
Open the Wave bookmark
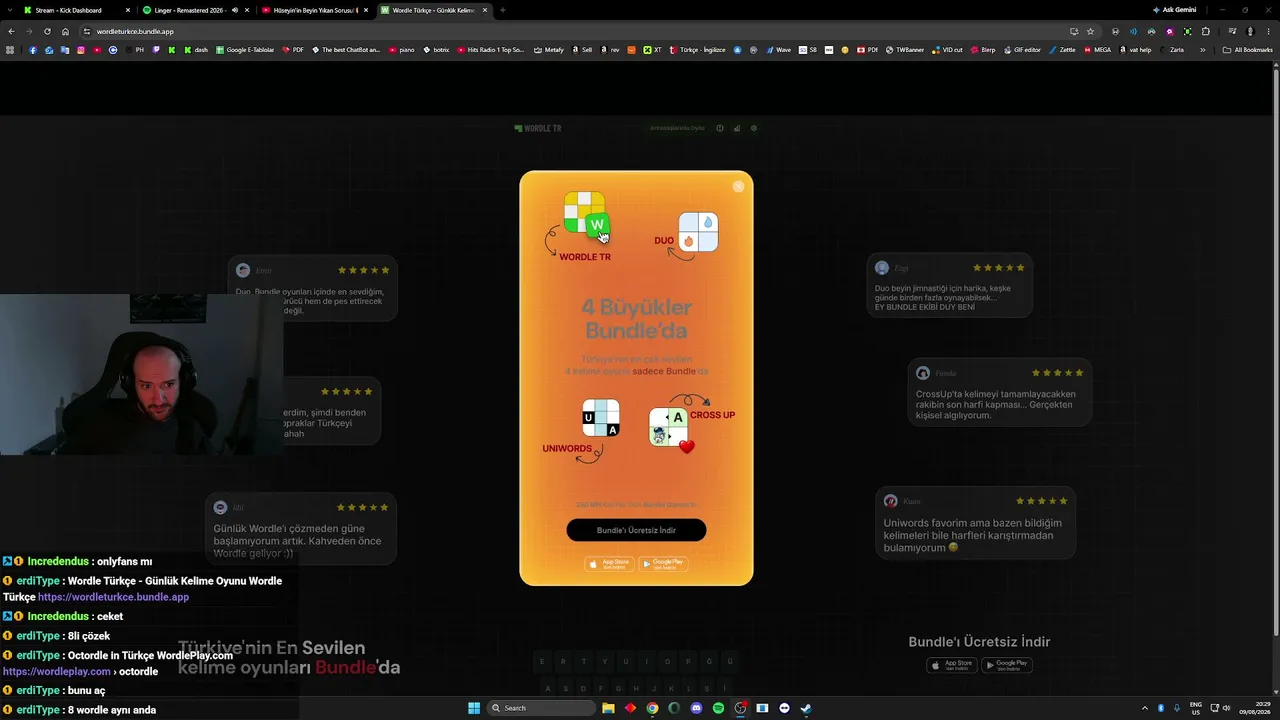click(x=778, y=49)
